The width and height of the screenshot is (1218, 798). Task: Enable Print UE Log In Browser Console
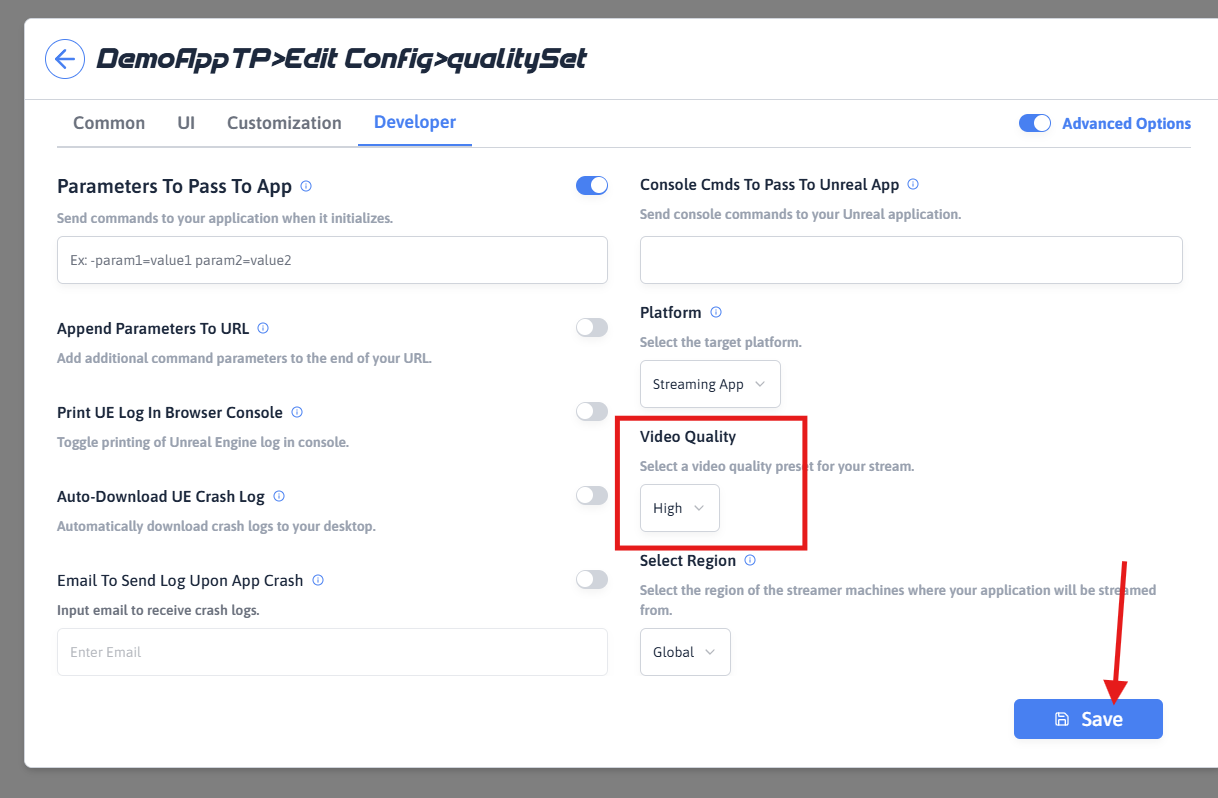coord(592,411)
